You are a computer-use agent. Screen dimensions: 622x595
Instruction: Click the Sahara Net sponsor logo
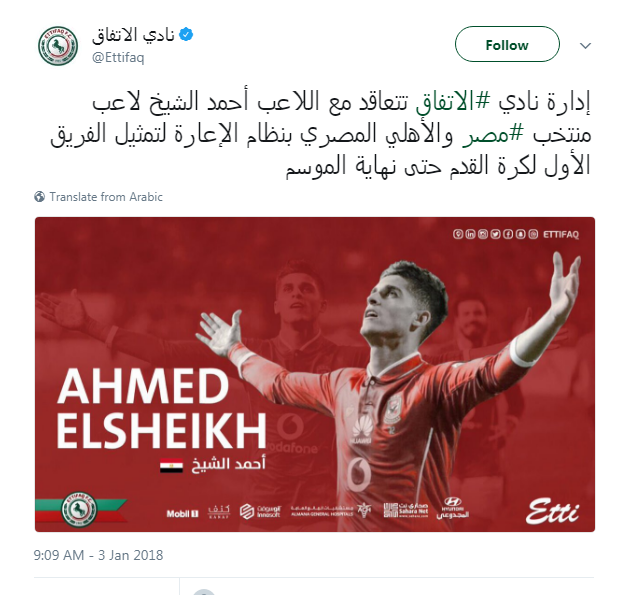click(406, 510)
